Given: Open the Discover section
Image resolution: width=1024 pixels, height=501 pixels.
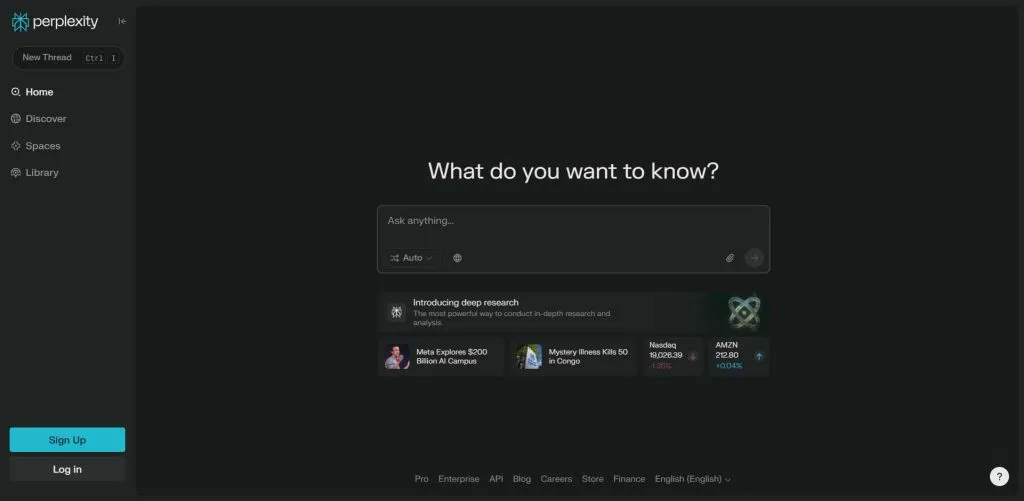Looking at the screenshot, I should (39, 119).
